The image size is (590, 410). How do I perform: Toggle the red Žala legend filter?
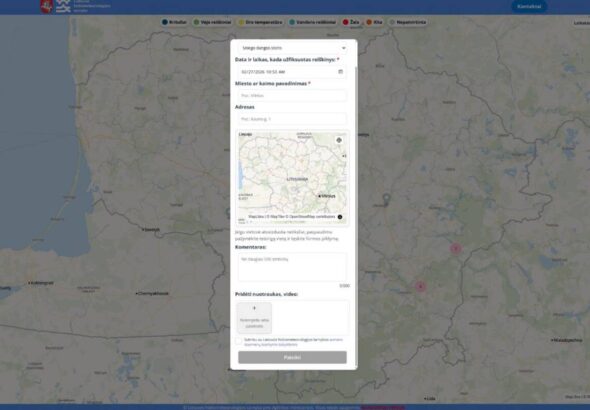tap(351, 22)
